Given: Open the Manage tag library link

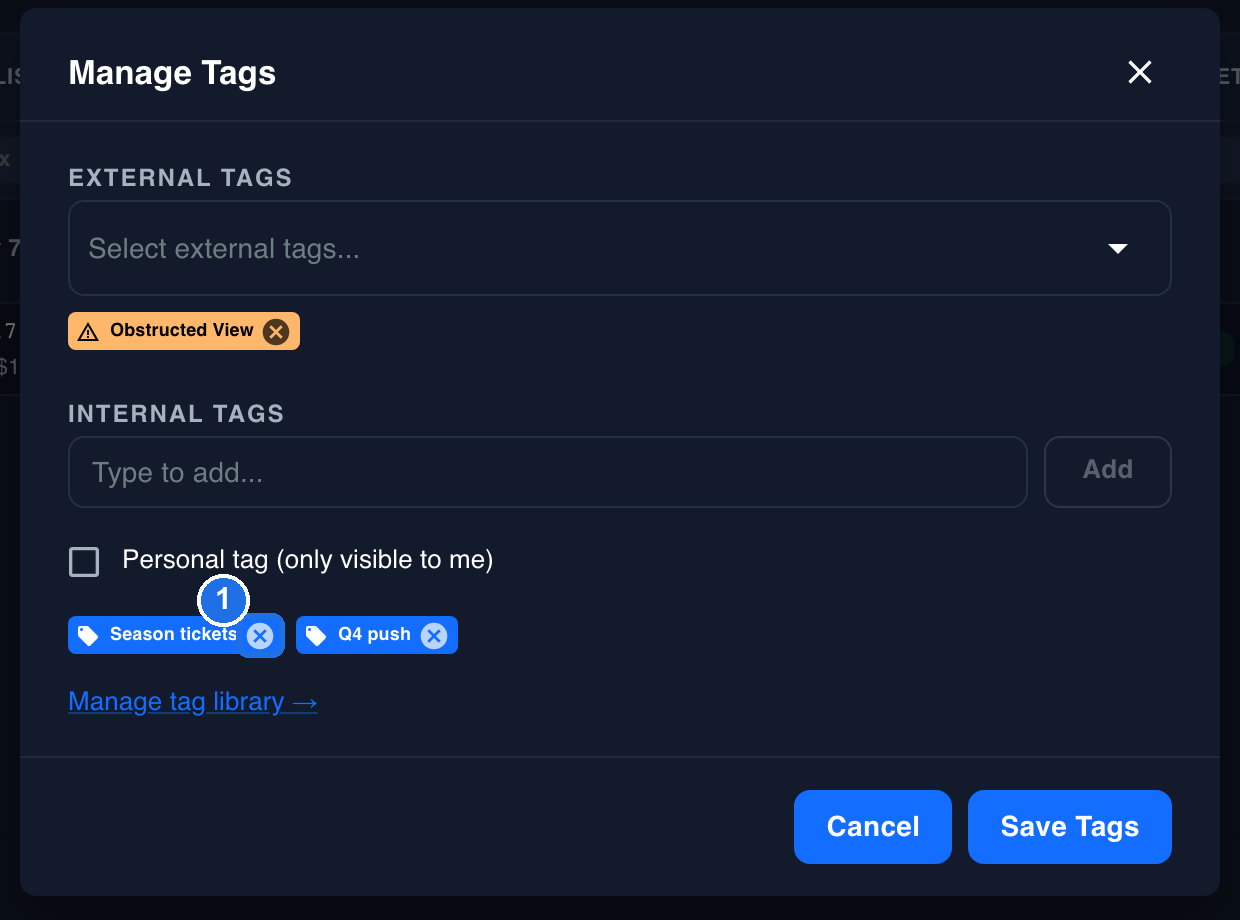Looking at the screenshot, I should point(193,702).
